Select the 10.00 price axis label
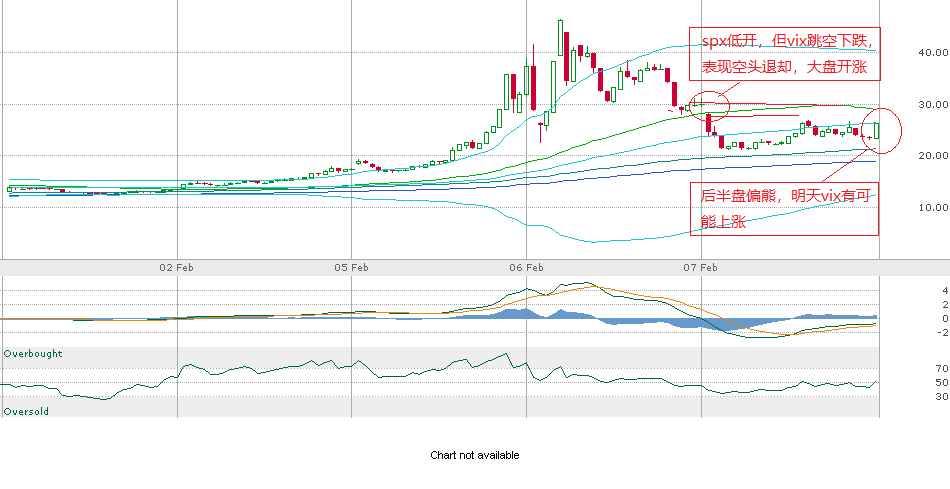The height and width of the screenshot is (489, 950). (x=930, y=208)
